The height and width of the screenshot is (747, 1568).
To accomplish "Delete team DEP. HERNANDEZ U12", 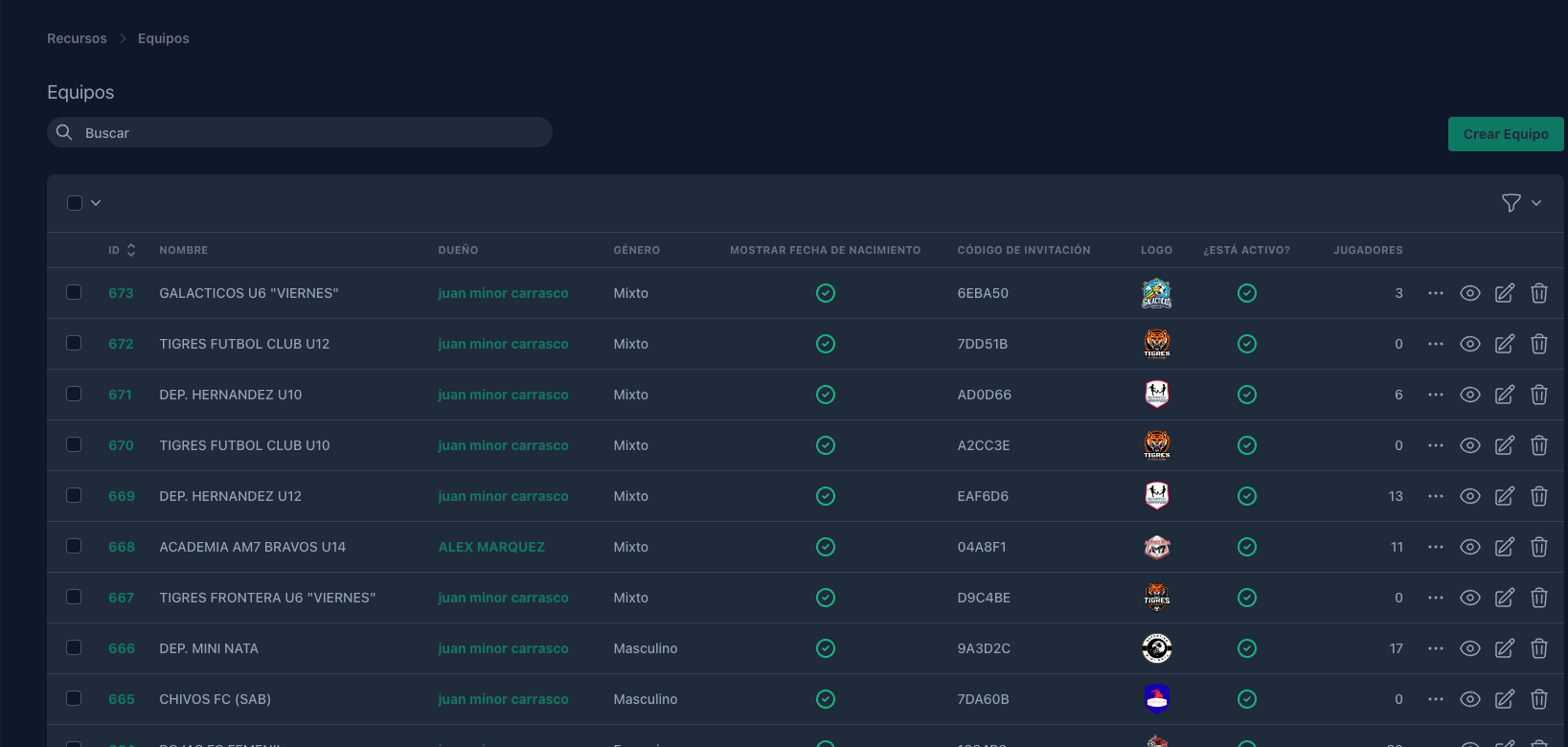I will click(1538, 496).
